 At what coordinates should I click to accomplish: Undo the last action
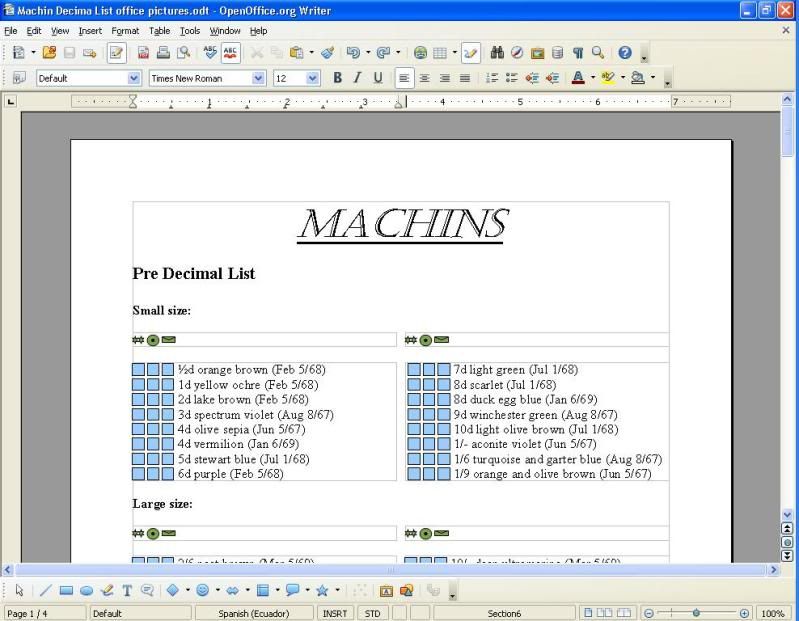point(353,52)
